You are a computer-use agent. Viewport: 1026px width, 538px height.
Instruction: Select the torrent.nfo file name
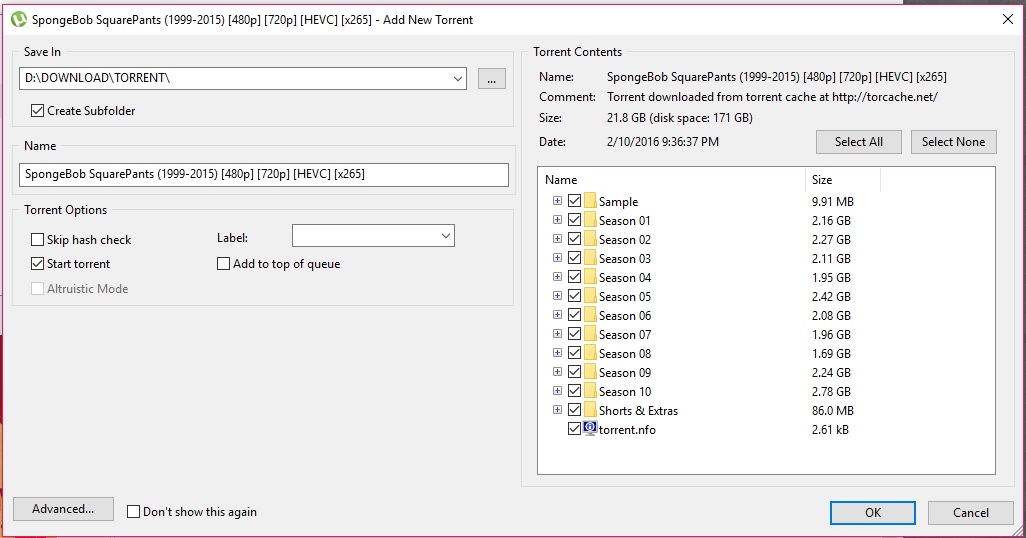[627, 429]
